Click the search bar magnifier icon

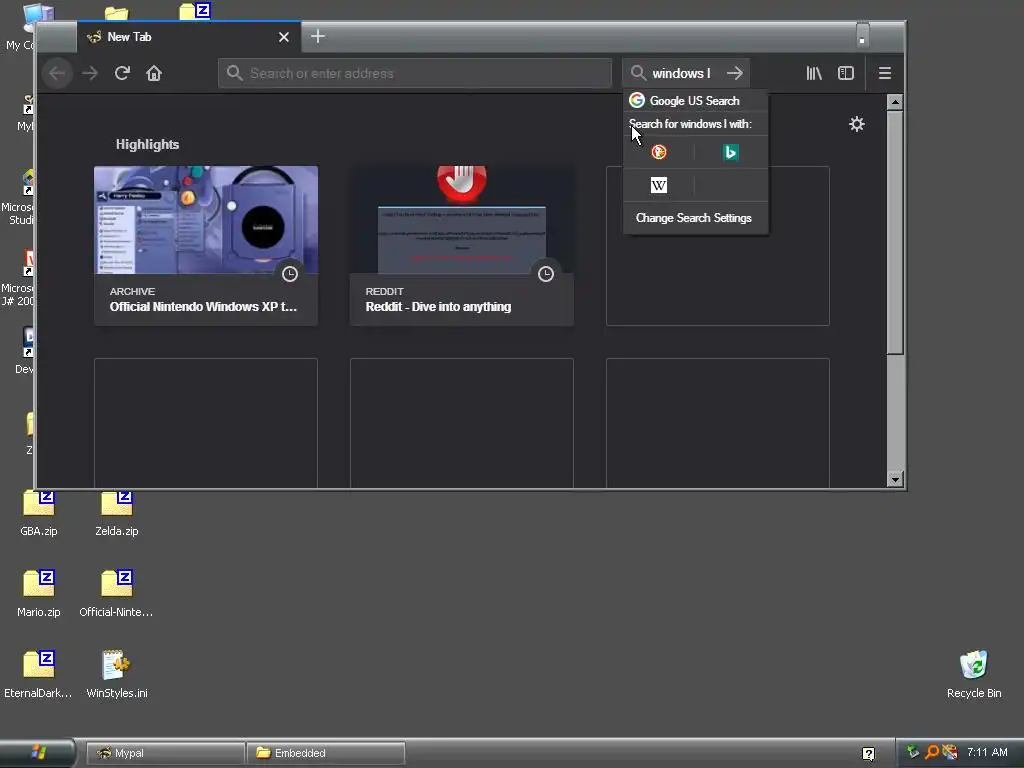[638, 73]
